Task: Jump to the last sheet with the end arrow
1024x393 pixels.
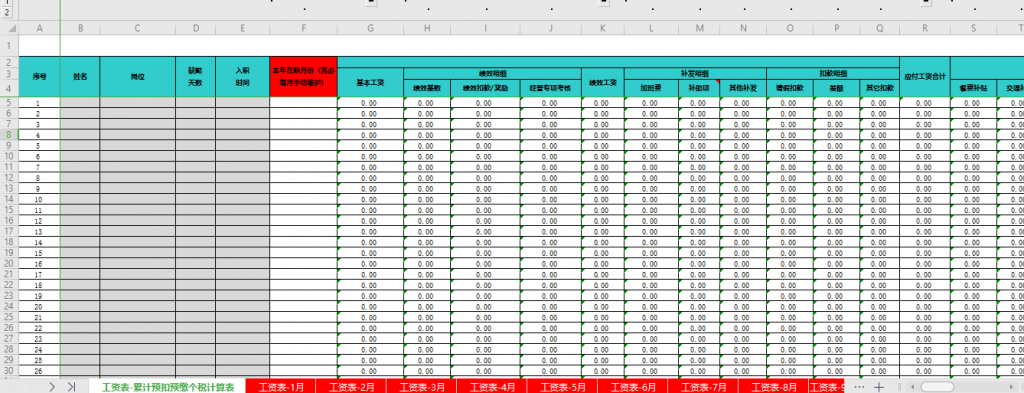Action: coord(72,386)
